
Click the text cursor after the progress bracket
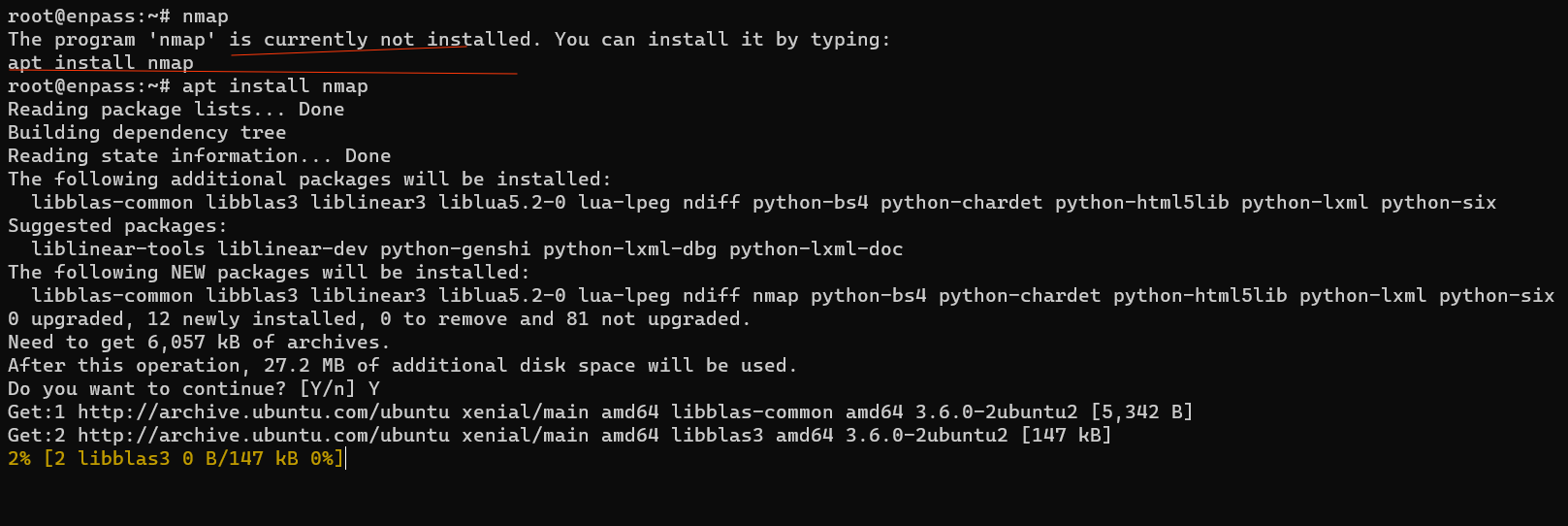[346, 459]
